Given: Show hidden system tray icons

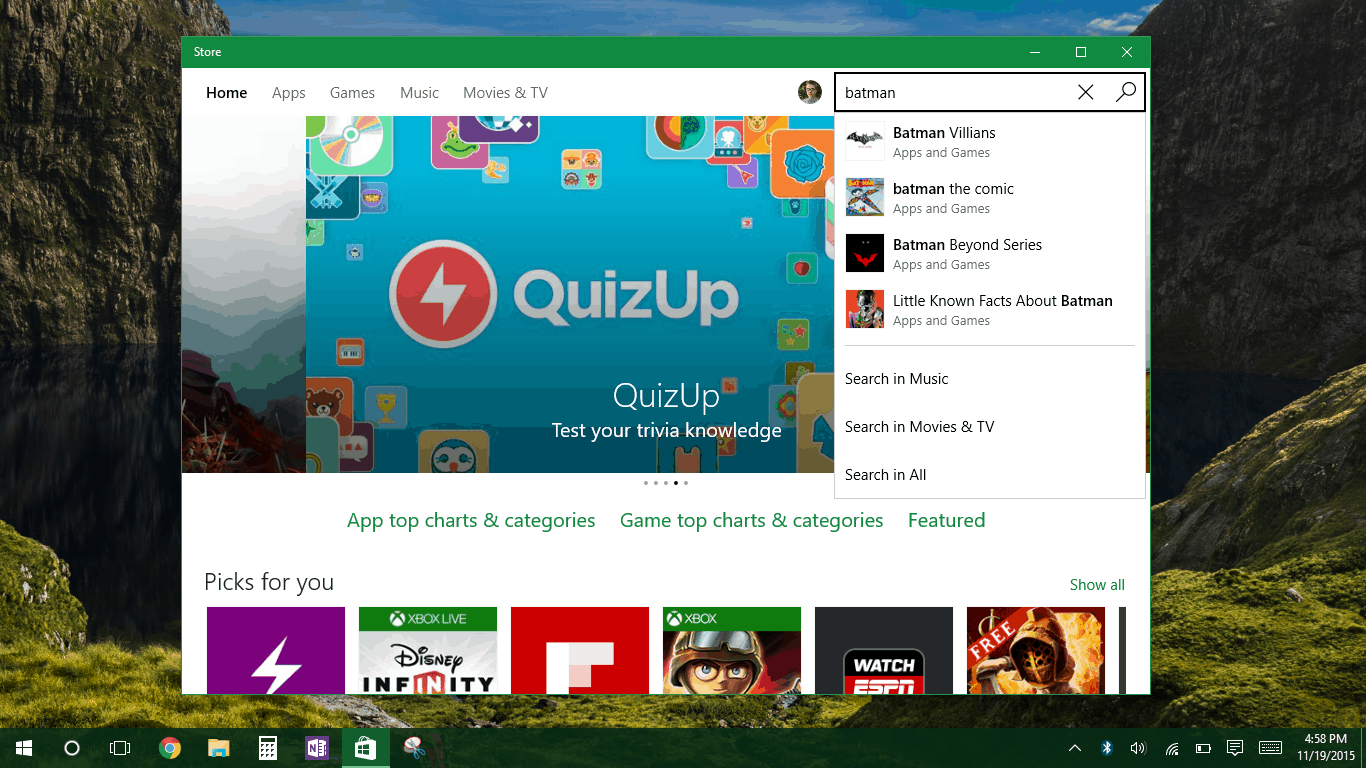Looking at the screenshot, I should click(1075, 747).
